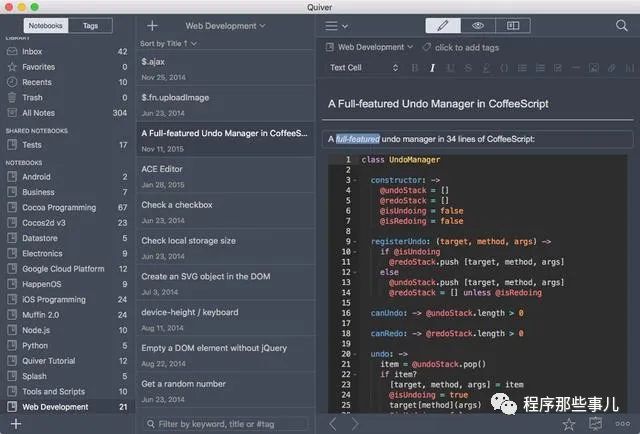Open Recents in the library
This screenshot has height=434, width=640.
tap(67, 82)
